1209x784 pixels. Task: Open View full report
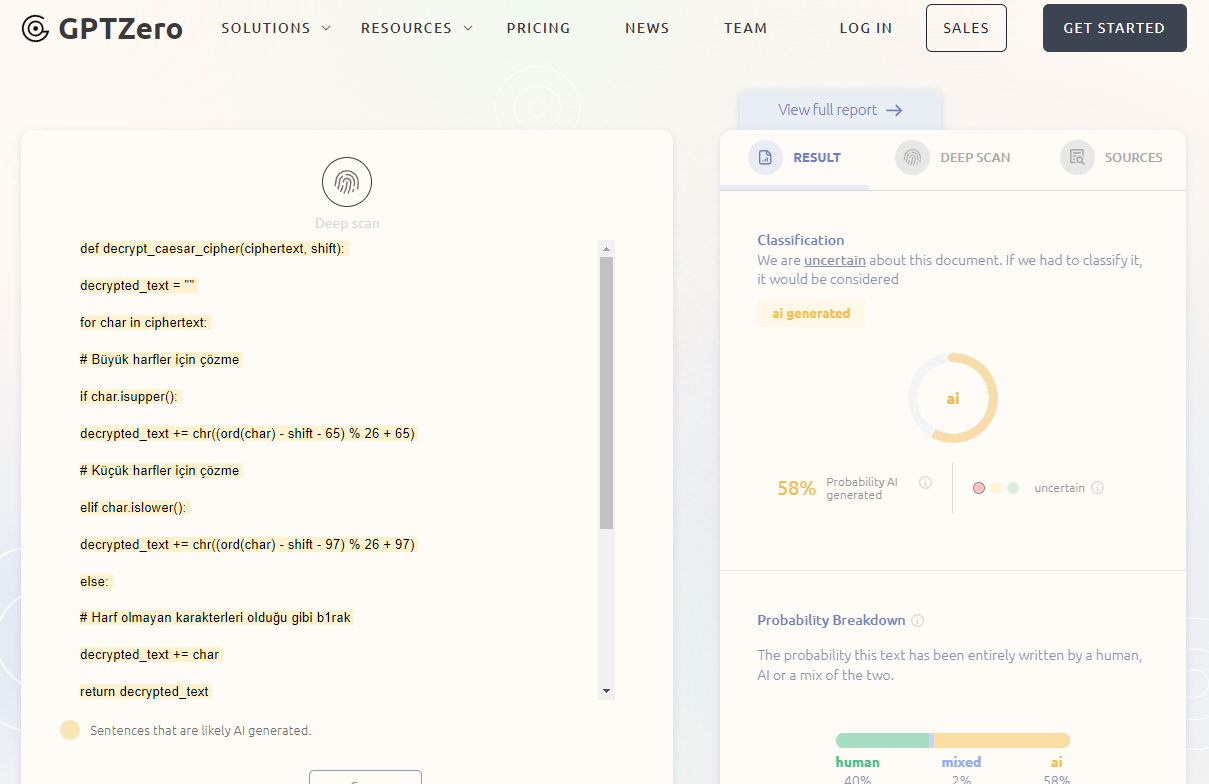(840, 110)
